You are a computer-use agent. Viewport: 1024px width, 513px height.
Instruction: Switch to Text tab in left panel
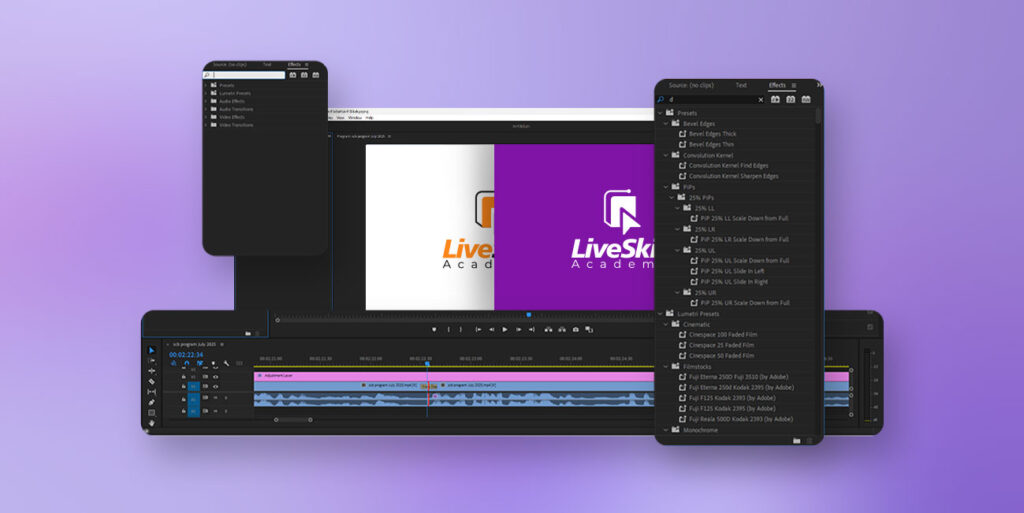(267, 65)
